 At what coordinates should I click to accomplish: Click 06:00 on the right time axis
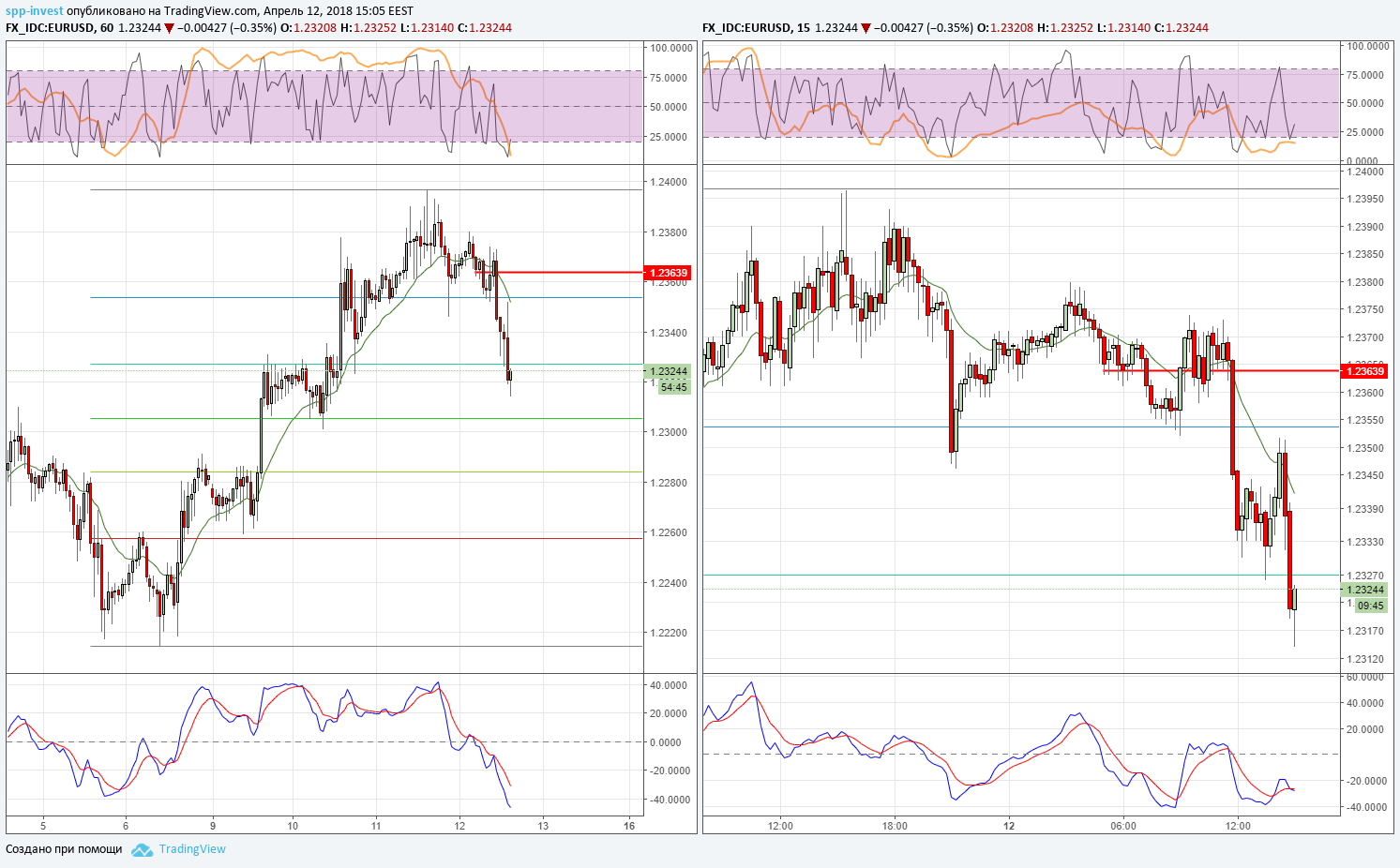[x=1123, y=826]
